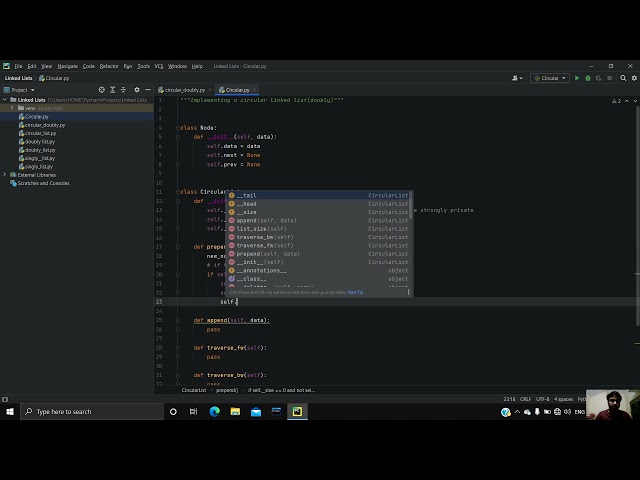Open the Refactor menu

point(109,66)
